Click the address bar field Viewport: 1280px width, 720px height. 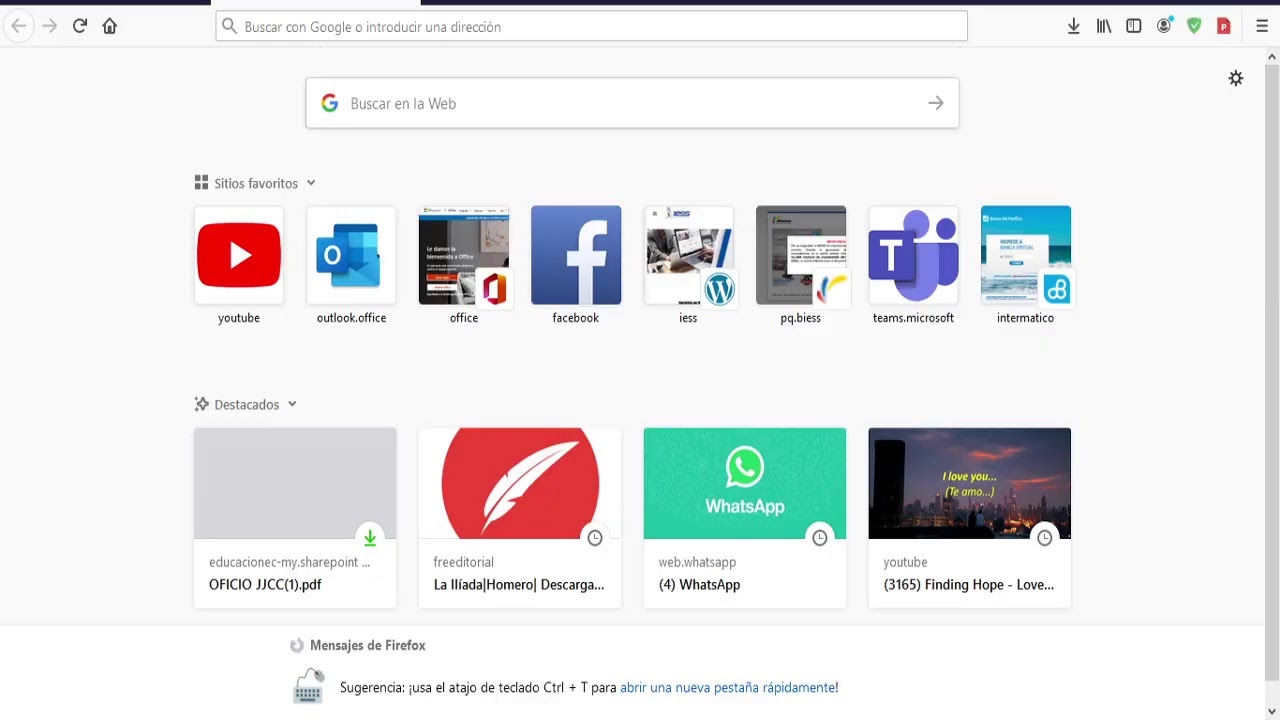[x=591, y=26]
